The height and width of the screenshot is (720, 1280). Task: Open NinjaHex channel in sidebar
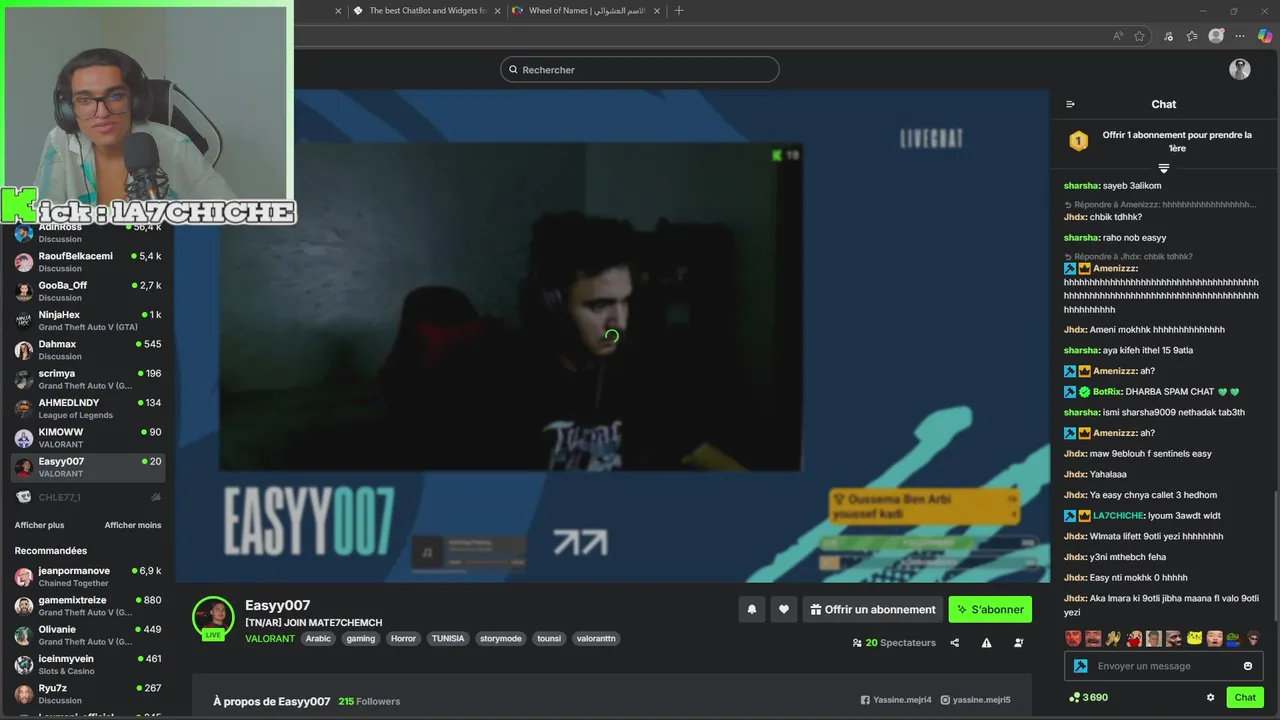(88, 320)
